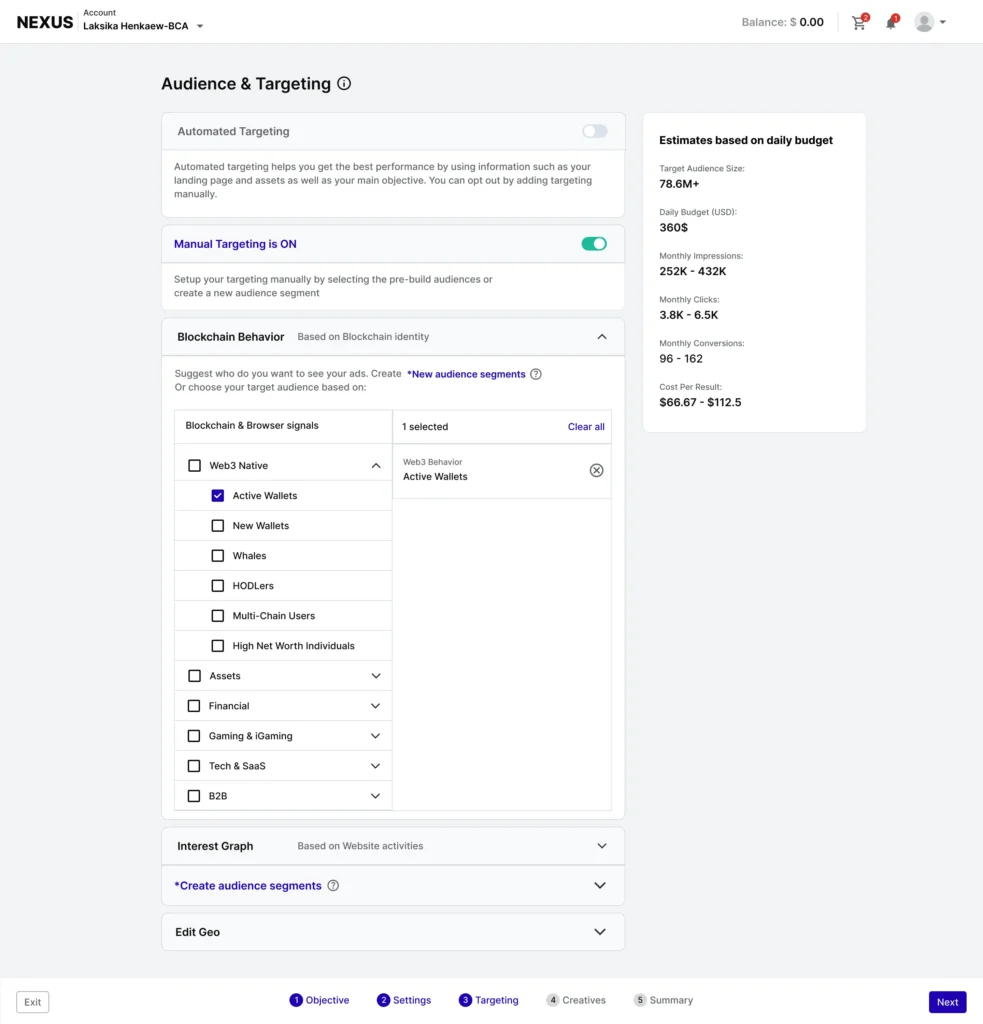
Task: Go to the Objective step
Action: (x=320, y=1000)
